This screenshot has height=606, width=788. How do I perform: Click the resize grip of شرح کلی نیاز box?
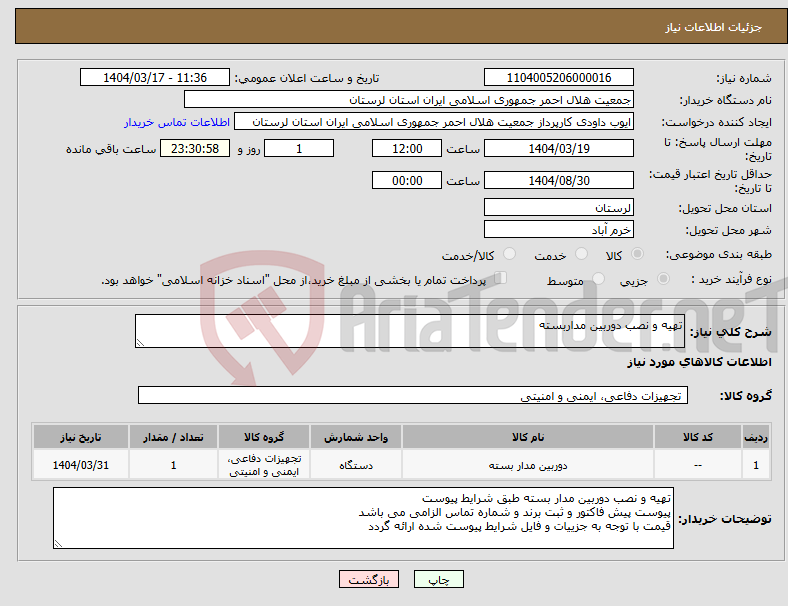(x=140, y=343)
